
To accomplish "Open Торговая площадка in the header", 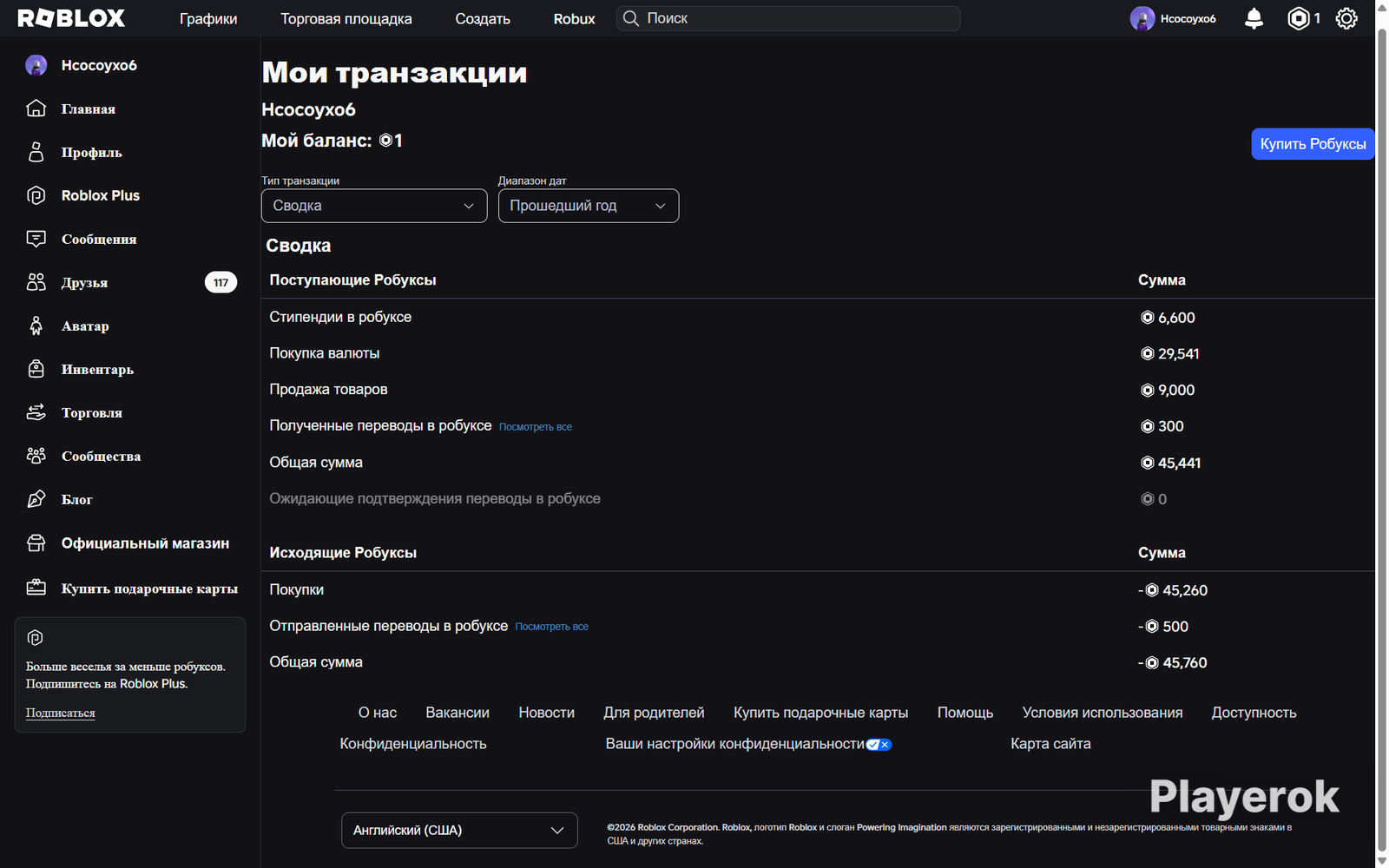I will (x=346, y=18).
